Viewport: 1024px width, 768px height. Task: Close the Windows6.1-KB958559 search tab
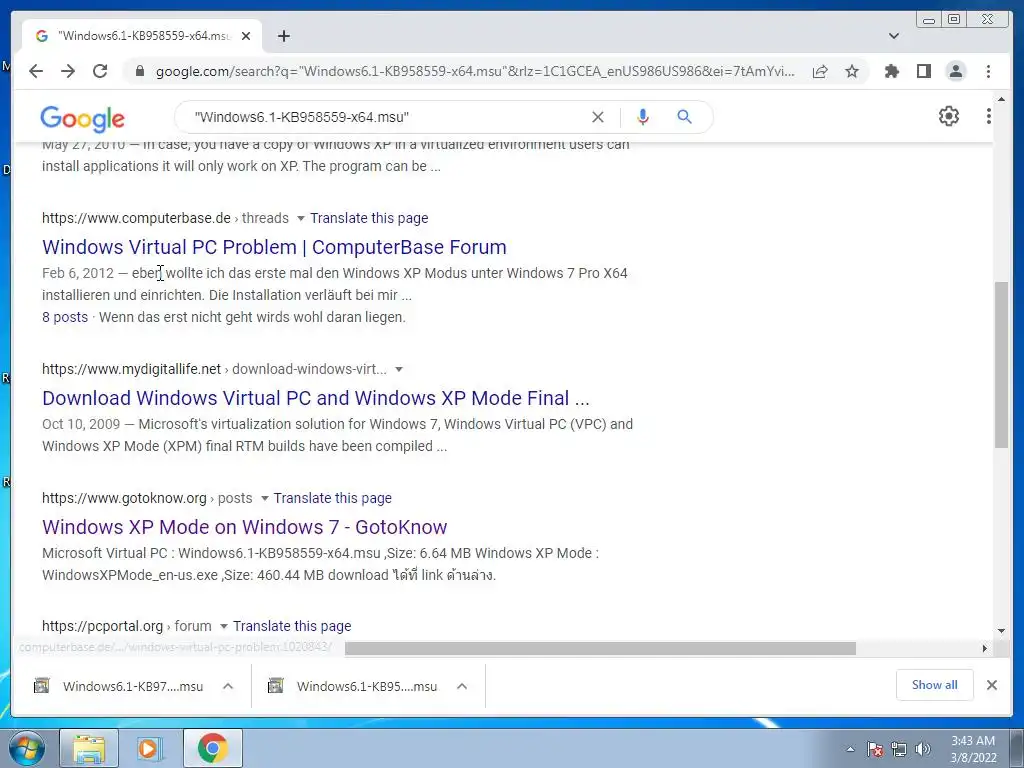246,36
